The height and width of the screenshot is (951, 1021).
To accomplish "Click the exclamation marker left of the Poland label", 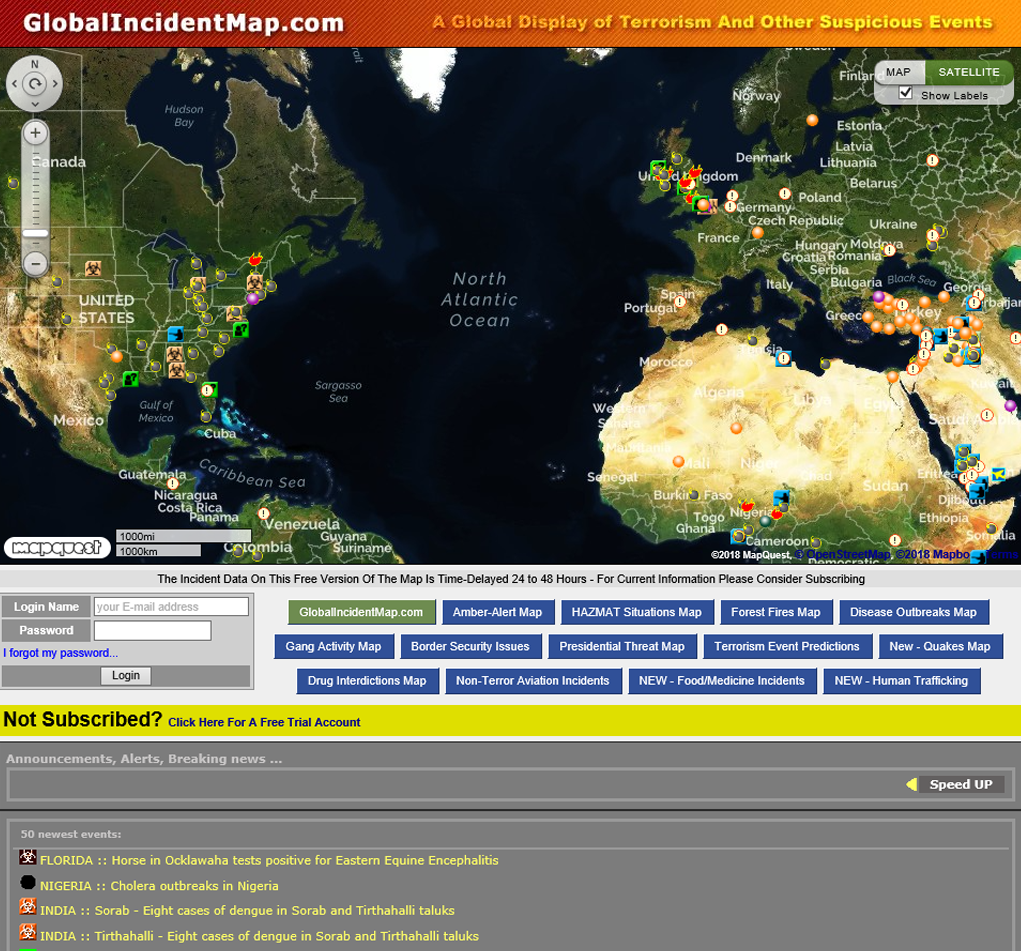I will 785,194.
